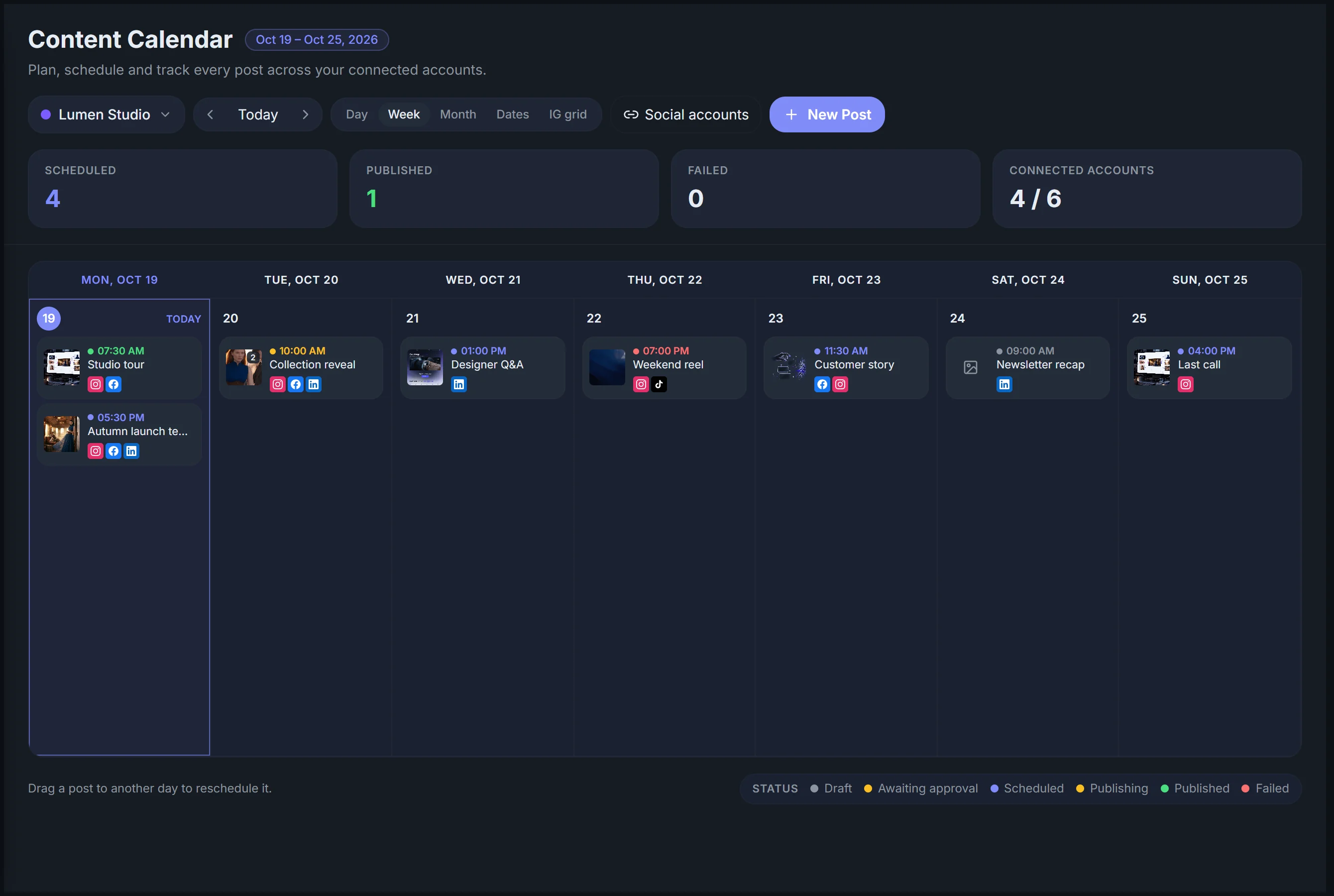Go to previous week with left chevron

tap(210, 115)
